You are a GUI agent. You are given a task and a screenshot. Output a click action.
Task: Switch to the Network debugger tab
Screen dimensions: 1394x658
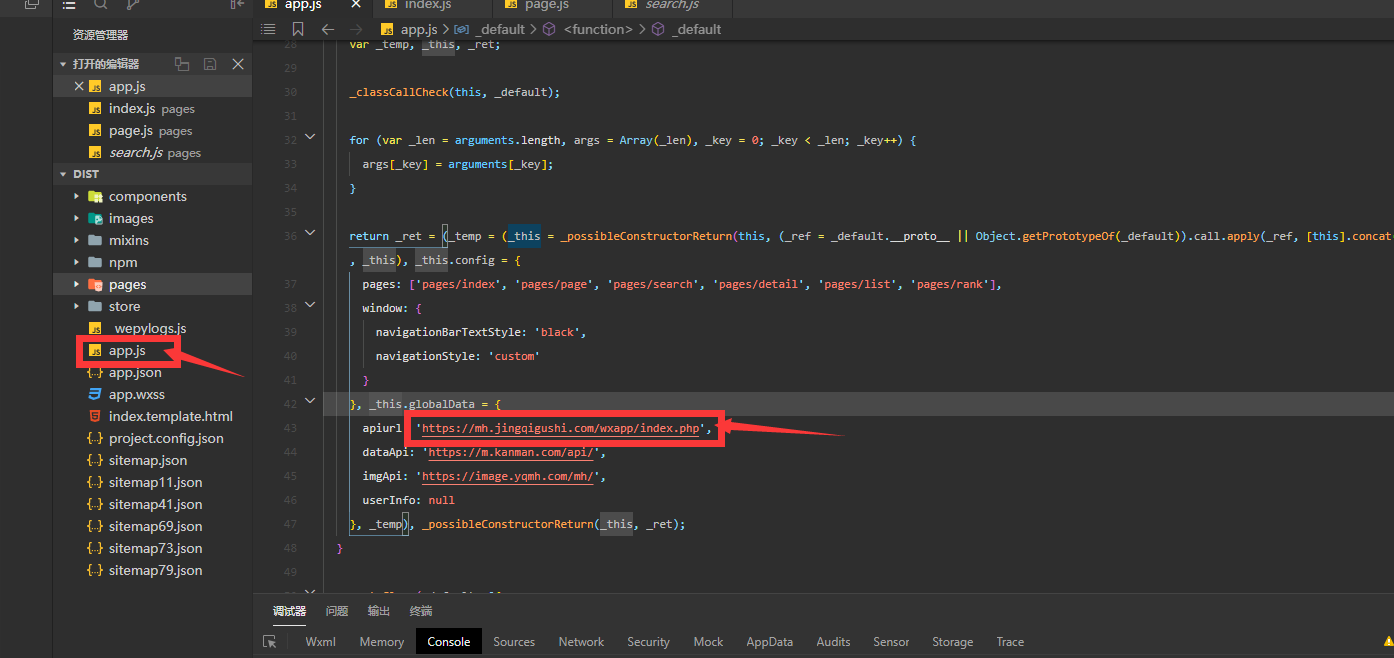tap(581, 642)
